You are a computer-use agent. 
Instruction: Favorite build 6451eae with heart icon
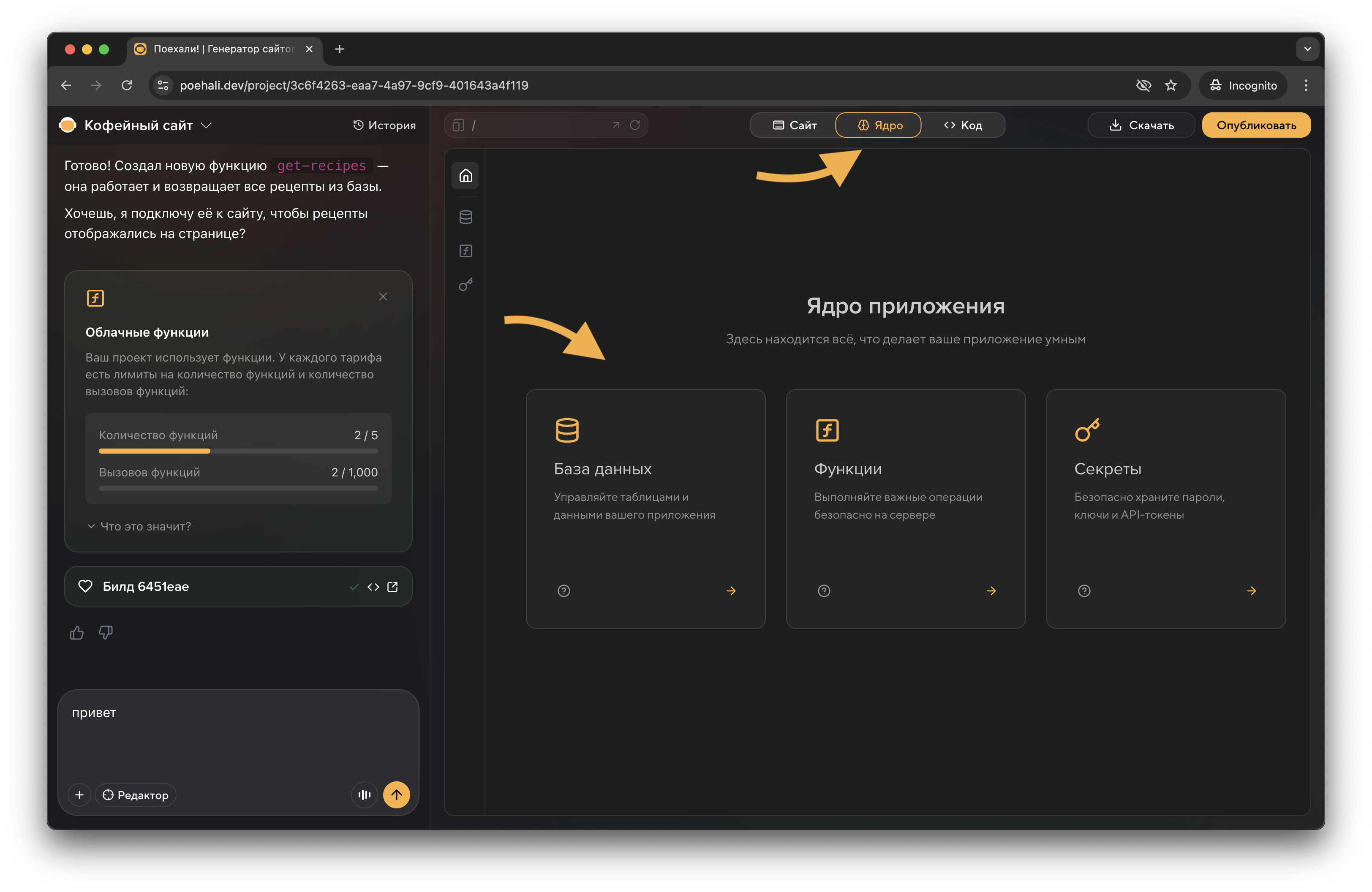point(85,587)
